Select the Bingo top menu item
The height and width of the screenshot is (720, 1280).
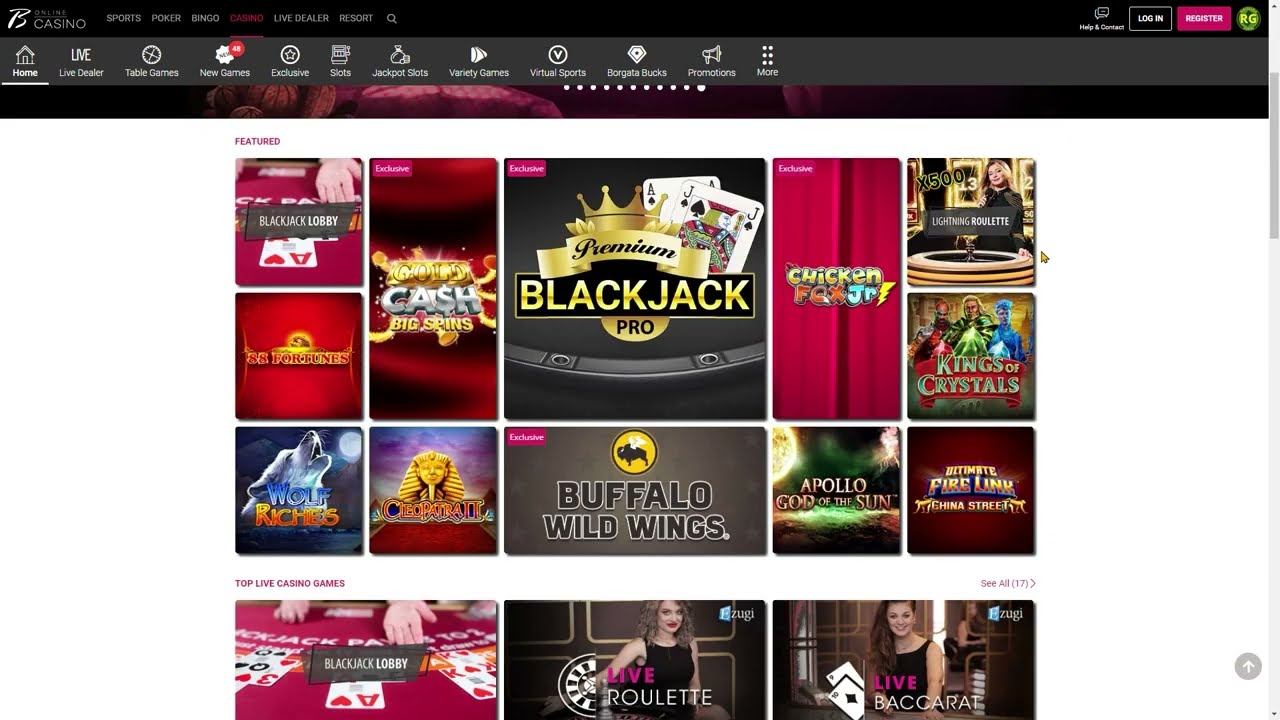coord(205,18)
